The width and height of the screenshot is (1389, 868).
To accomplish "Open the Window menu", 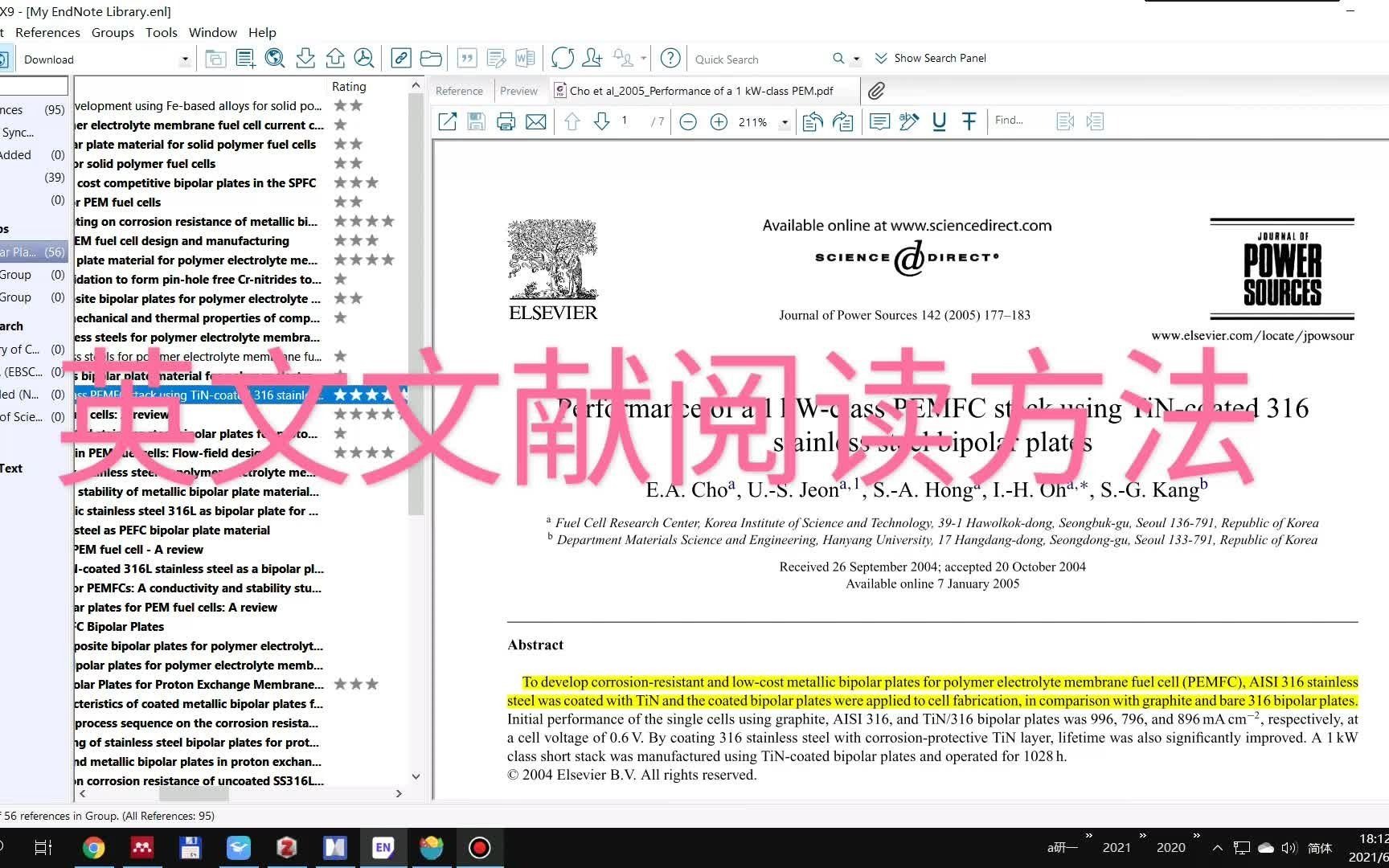I will click(x=212, y=32).
